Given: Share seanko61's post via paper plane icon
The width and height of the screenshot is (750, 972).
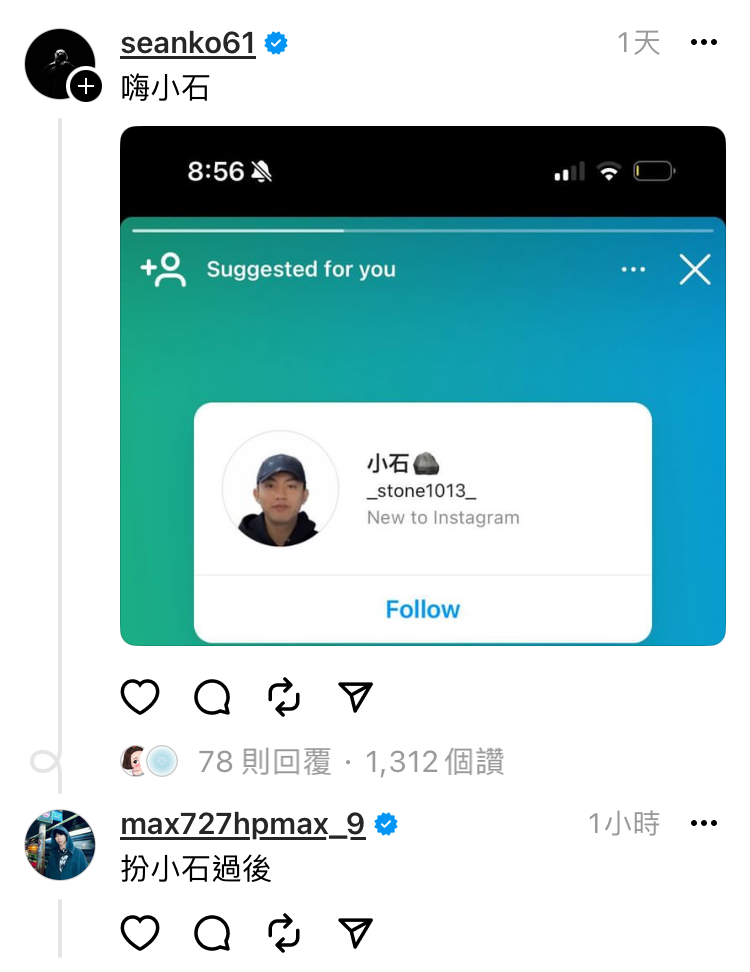Looking at the screenshot, I should tap(356, 697).
